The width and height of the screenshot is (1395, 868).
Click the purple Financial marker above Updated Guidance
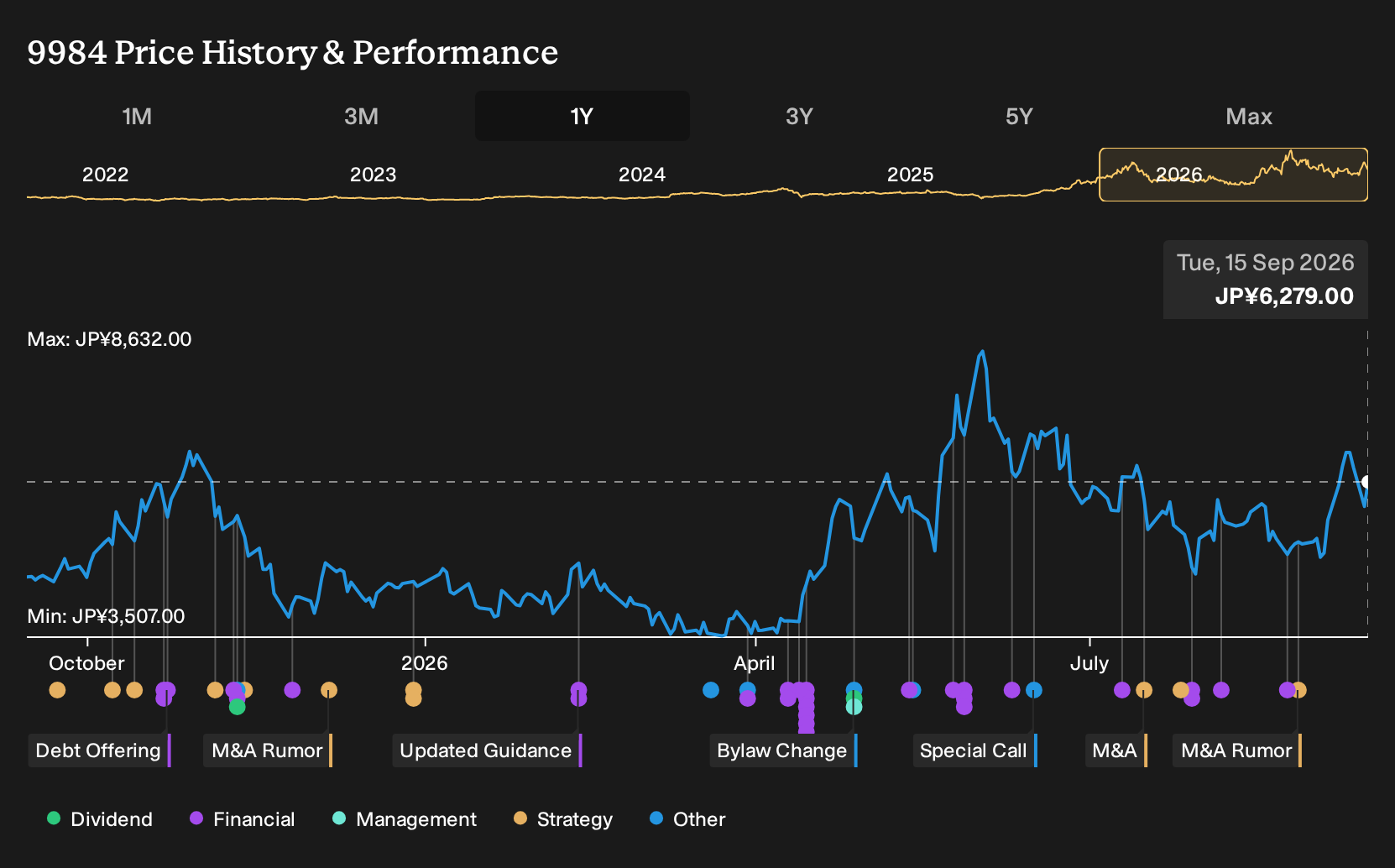[x=578, y=690]
